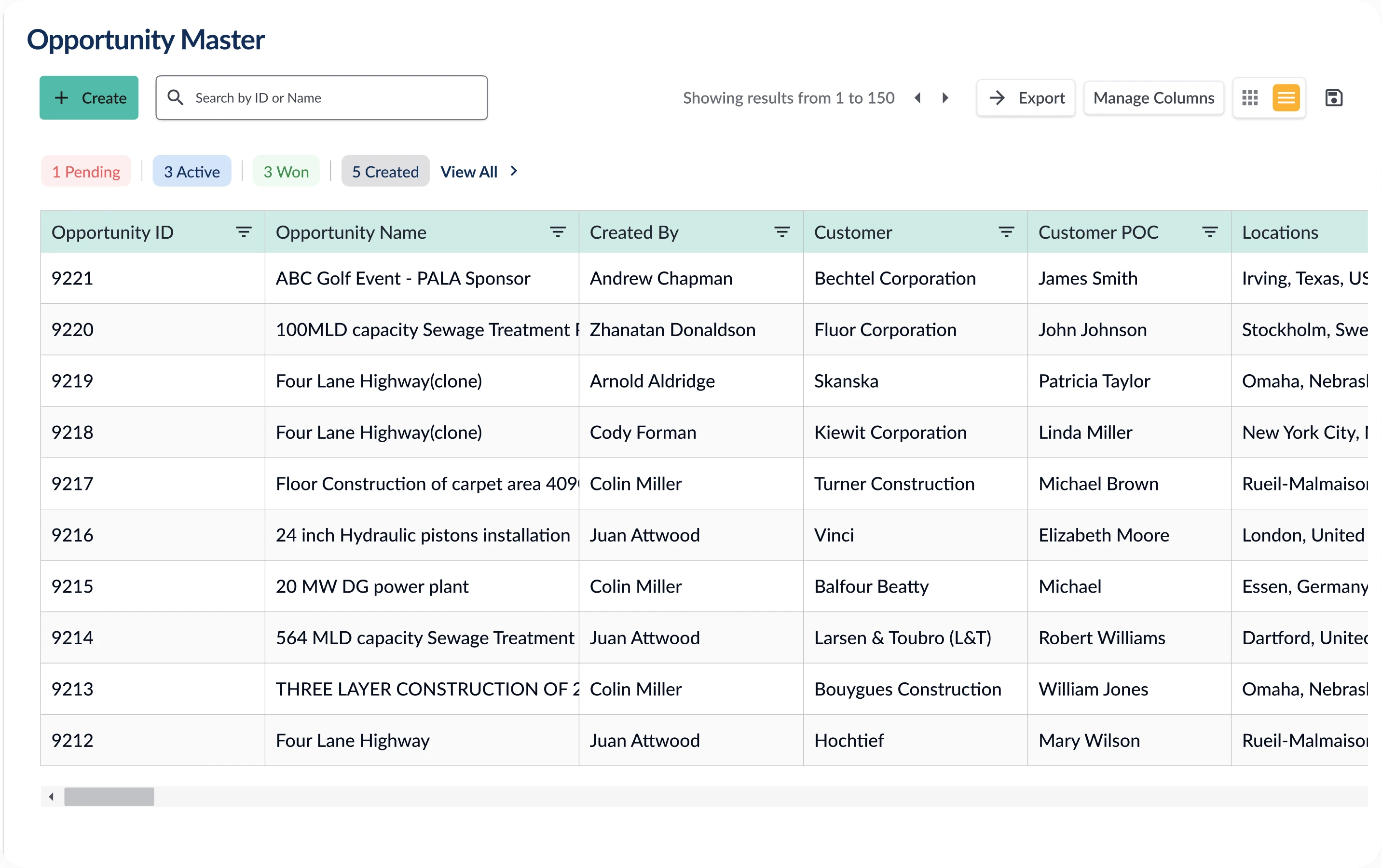The image size is (1382, 868).
Task: Expand View All statuses chevron
Action: pos(514,171)
